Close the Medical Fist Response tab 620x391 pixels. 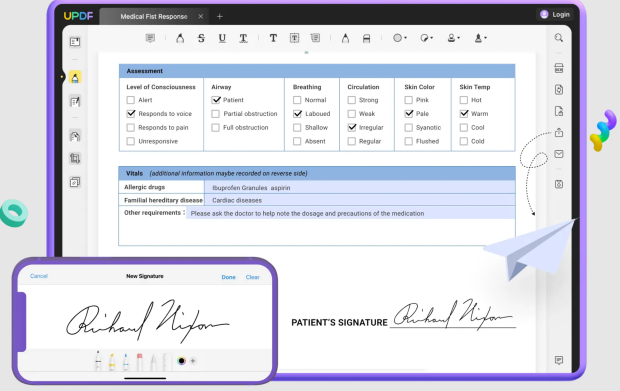coord(200,17)
